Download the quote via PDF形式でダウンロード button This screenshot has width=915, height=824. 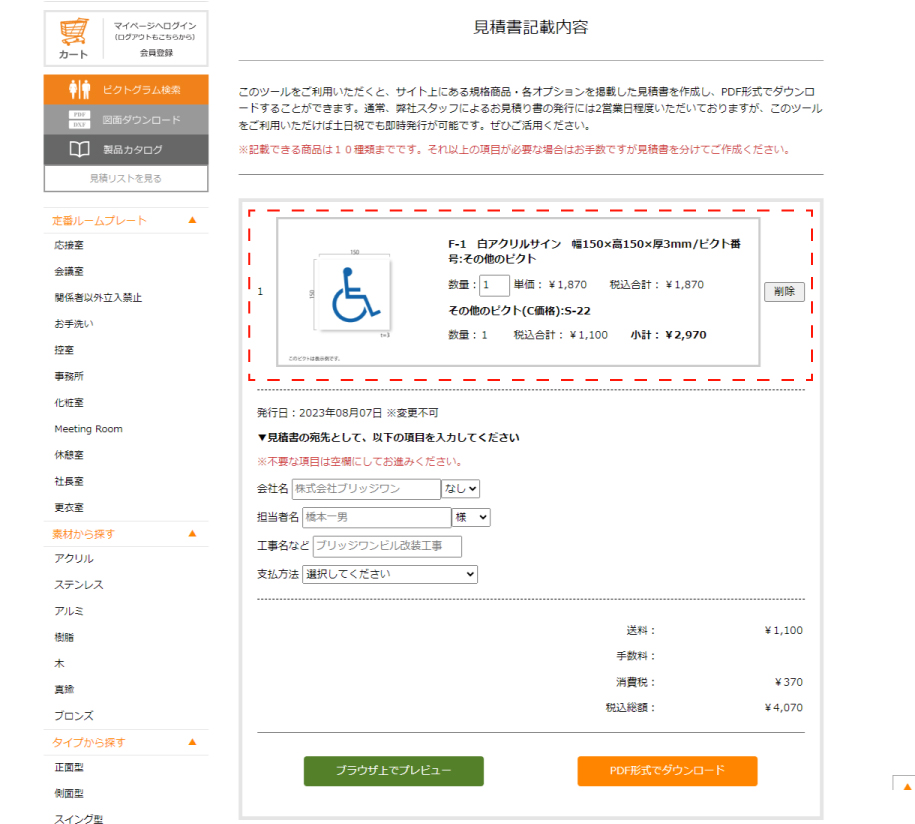click(667, 771)
